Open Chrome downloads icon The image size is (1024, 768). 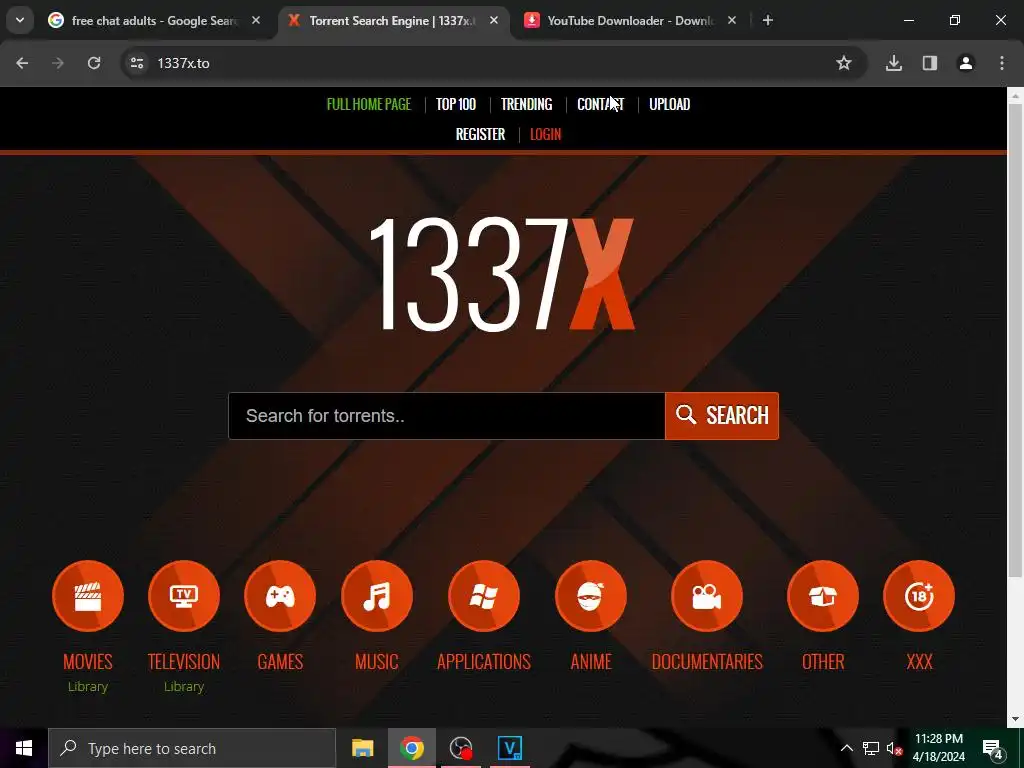pyautogui.click(x=894, y=63)
